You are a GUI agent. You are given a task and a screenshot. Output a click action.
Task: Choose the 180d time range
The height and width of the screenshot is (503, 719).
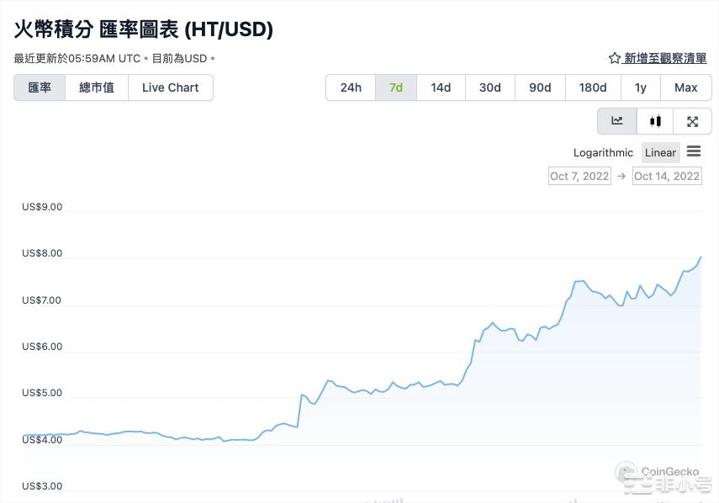coord(593,88)
